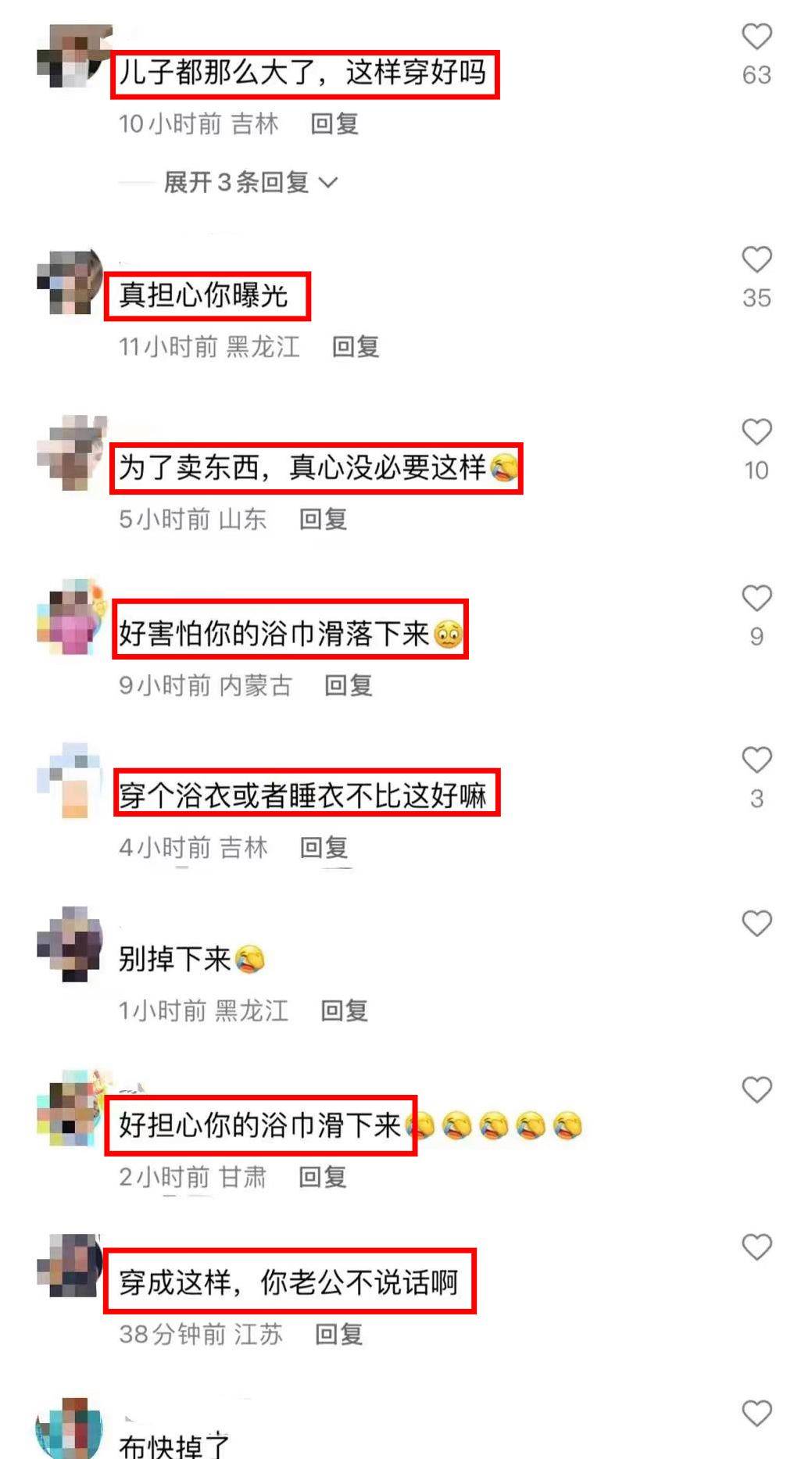Reply to the Jilin comment from 10 hours ago
The height and width of the screenshot is (1459, 812).
pyautogui.click(x=334, y=123)
